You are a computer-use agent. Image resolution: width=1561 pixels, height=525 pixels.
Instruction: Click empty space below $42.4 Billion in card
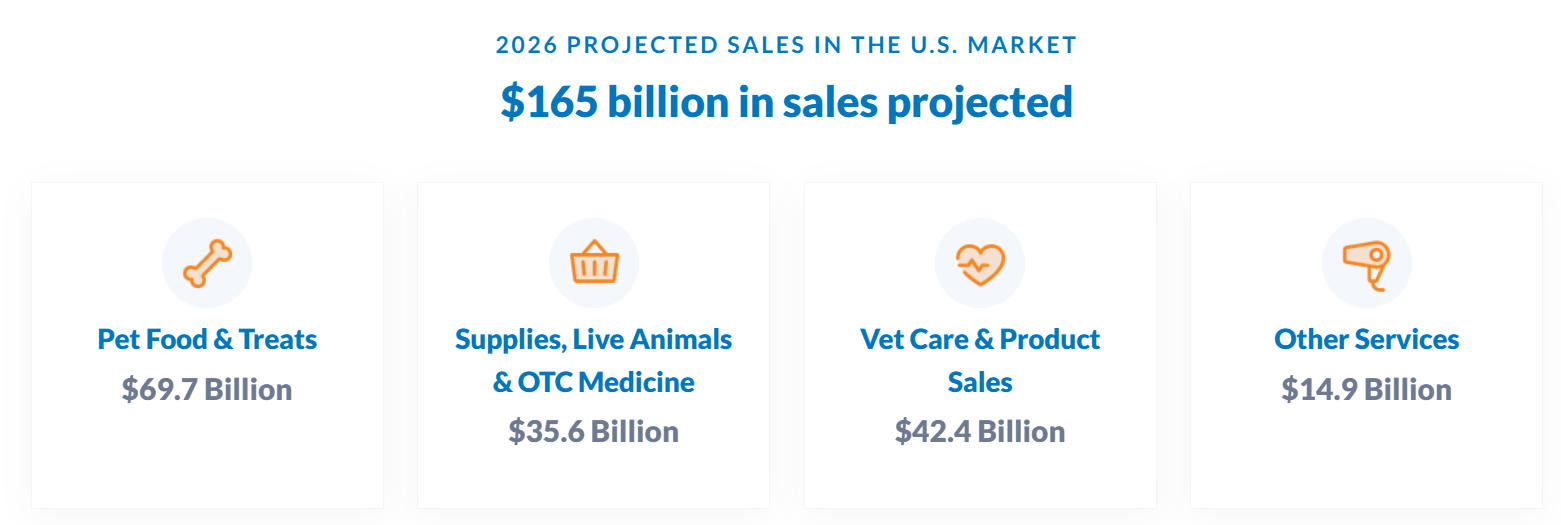[x=980, y=478]
